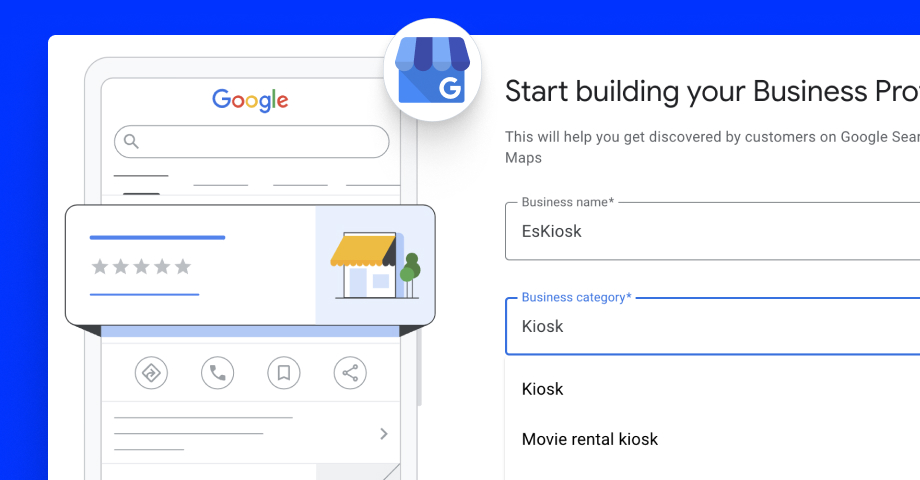Click the right chevron arrow in mockup
The width and height of the screenshot is (920, 480).
pos(384,434)
